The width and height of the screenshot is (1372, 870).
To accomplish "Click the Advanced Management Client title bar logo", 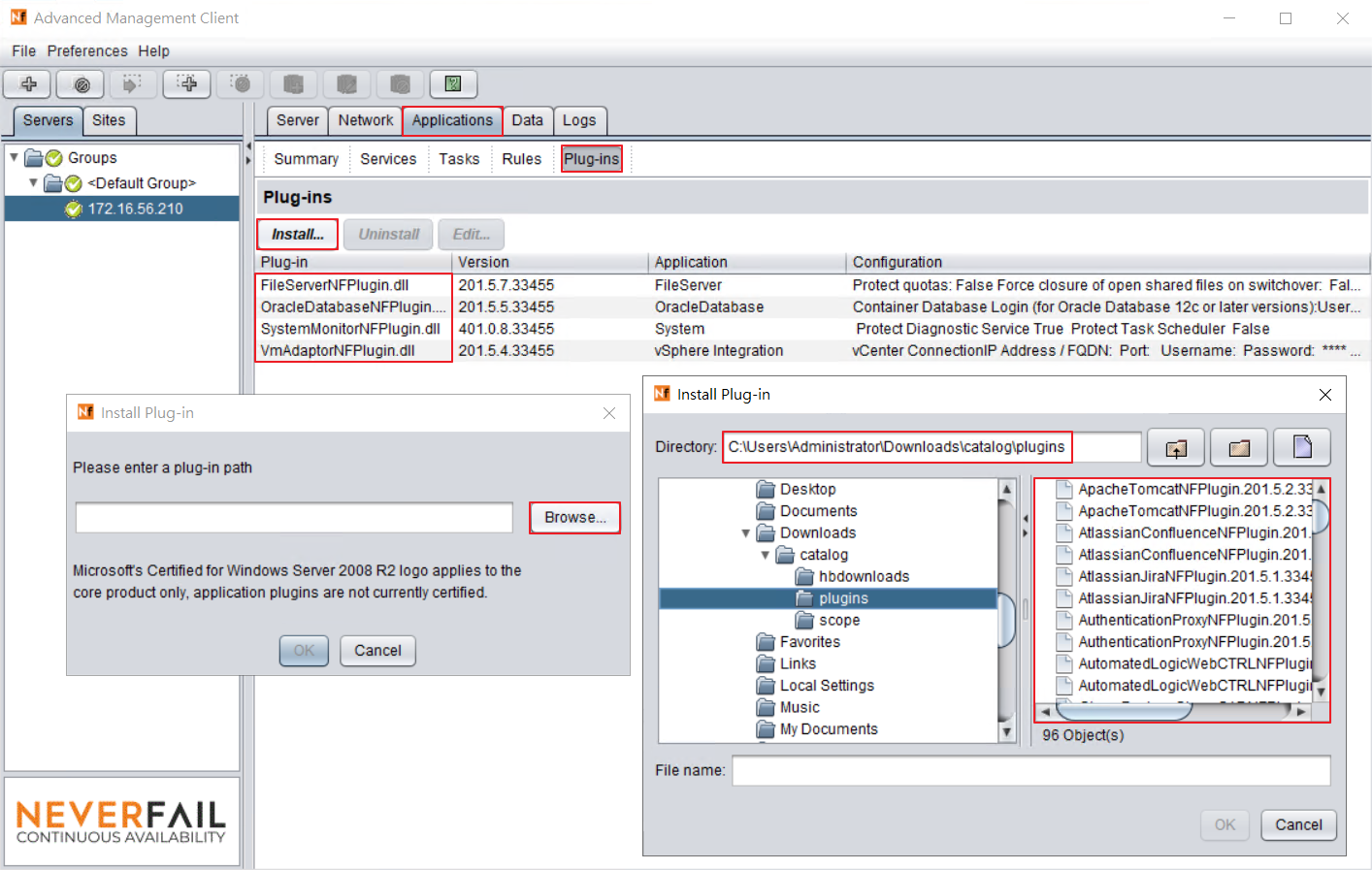I will click(18, 17).
